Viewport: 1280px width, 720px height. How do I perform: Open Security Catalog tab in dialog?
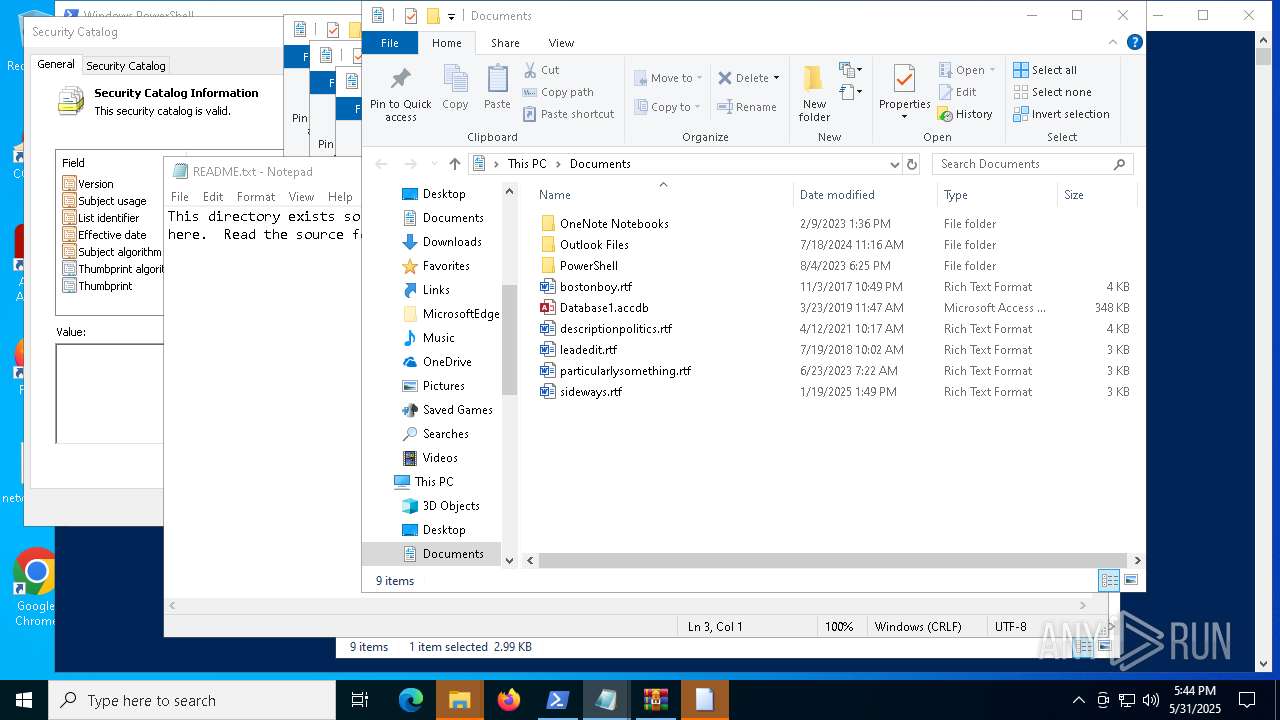tap(126, 66)
